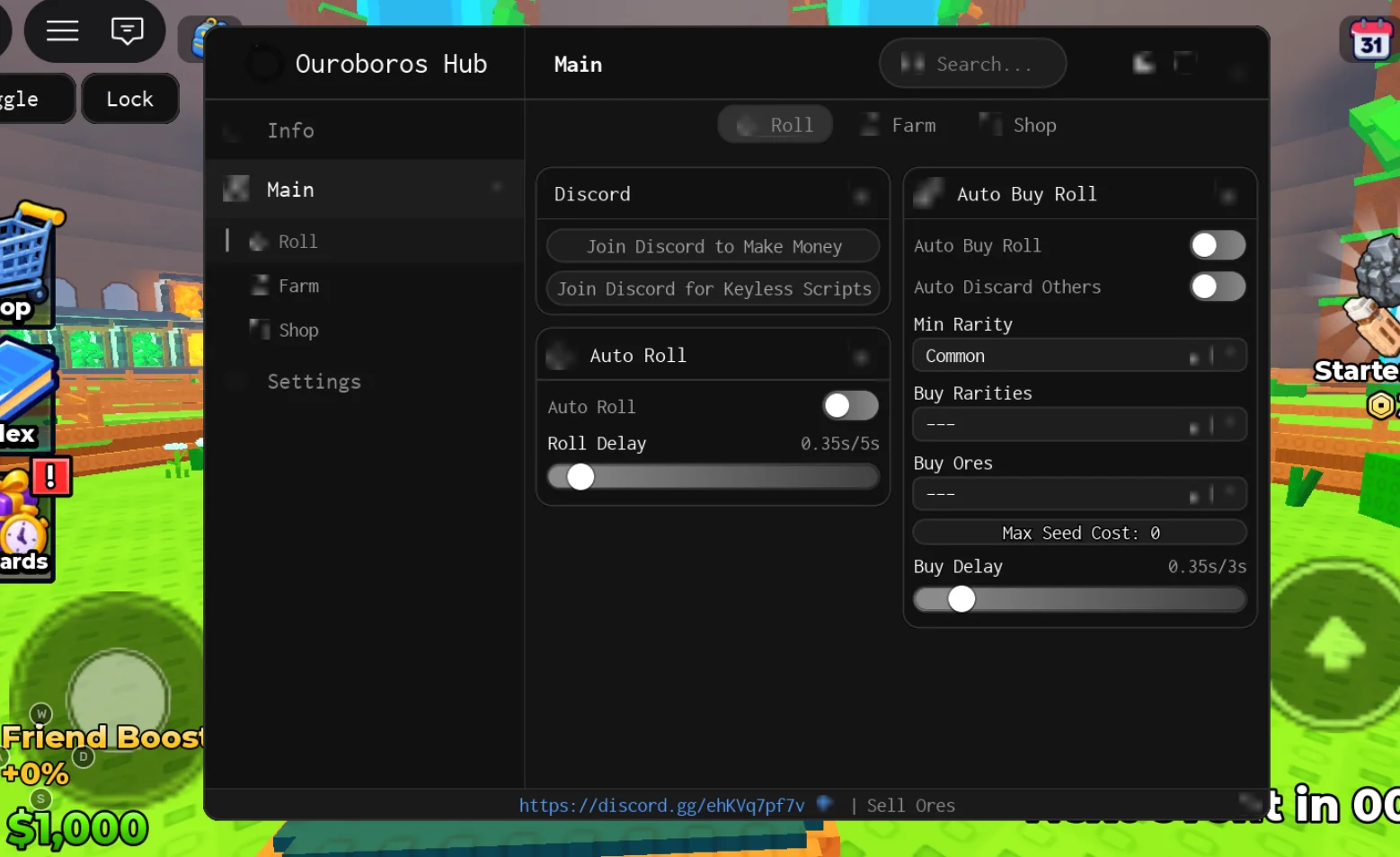Click Join Discord for Keyless Scripts button
1400x857 pixels.
coord(713,288)
